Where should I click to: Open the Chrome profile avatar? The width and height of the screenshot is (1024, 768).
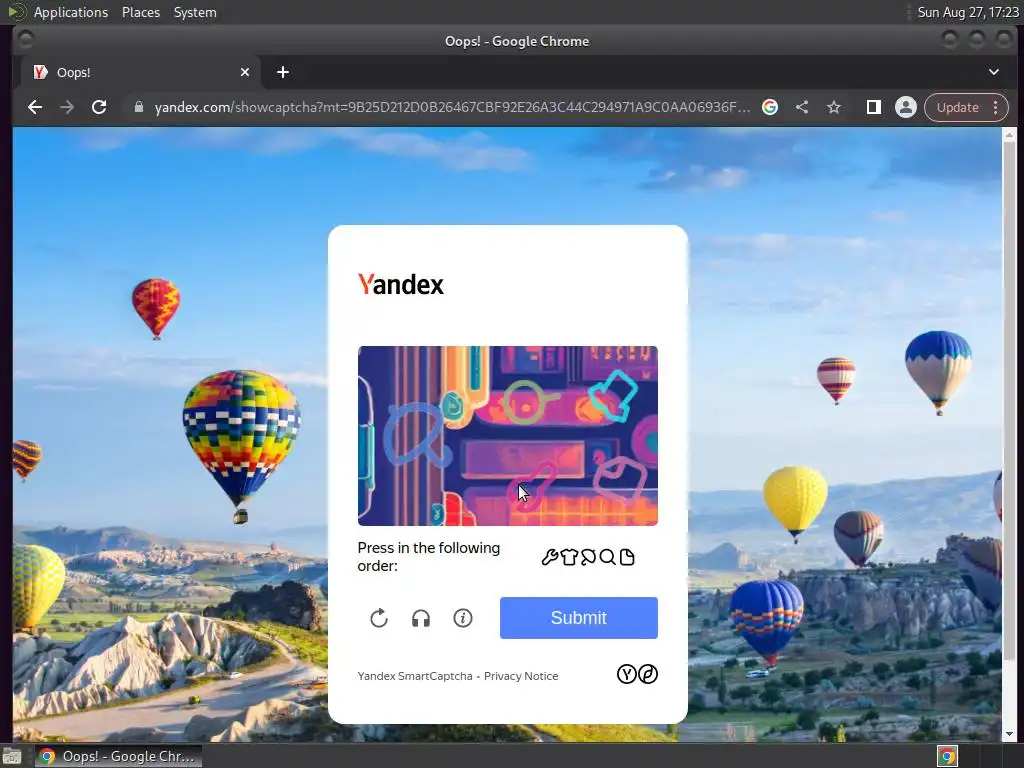point(906,107)
